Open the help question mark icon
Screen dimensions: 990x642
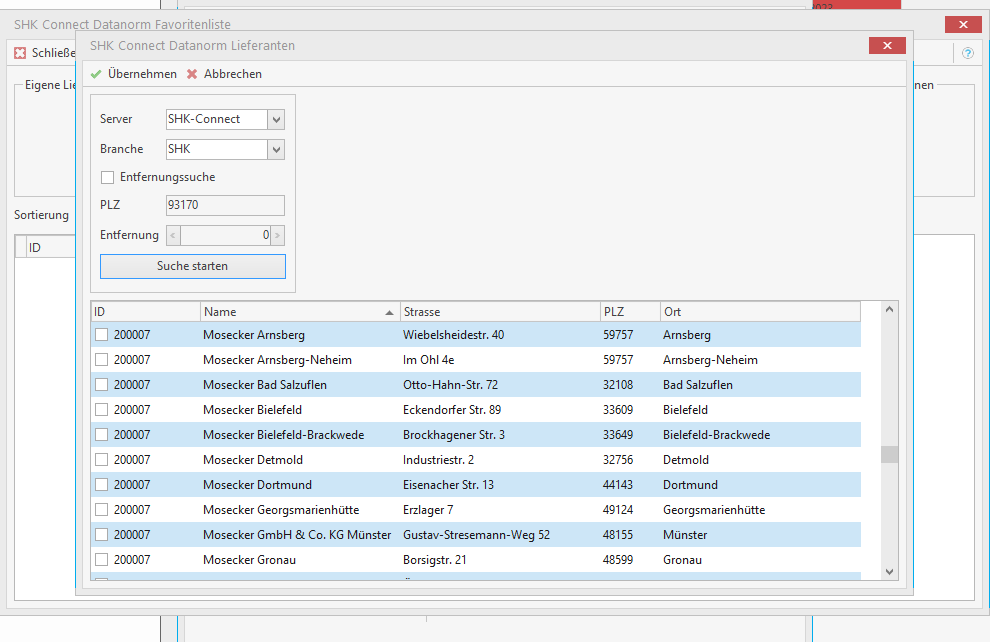[967, 53]
